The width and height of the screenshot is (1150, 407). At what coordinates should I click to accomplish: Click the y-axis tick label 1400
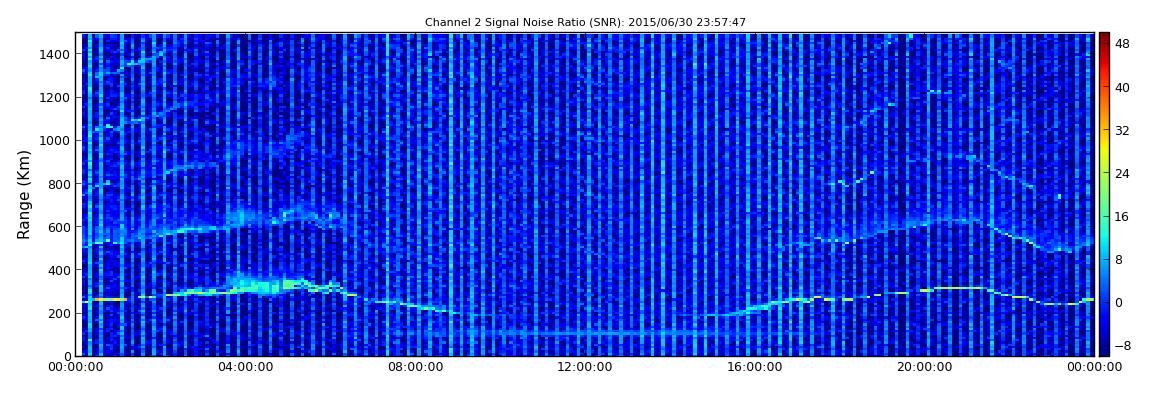(x=55, y=54)
